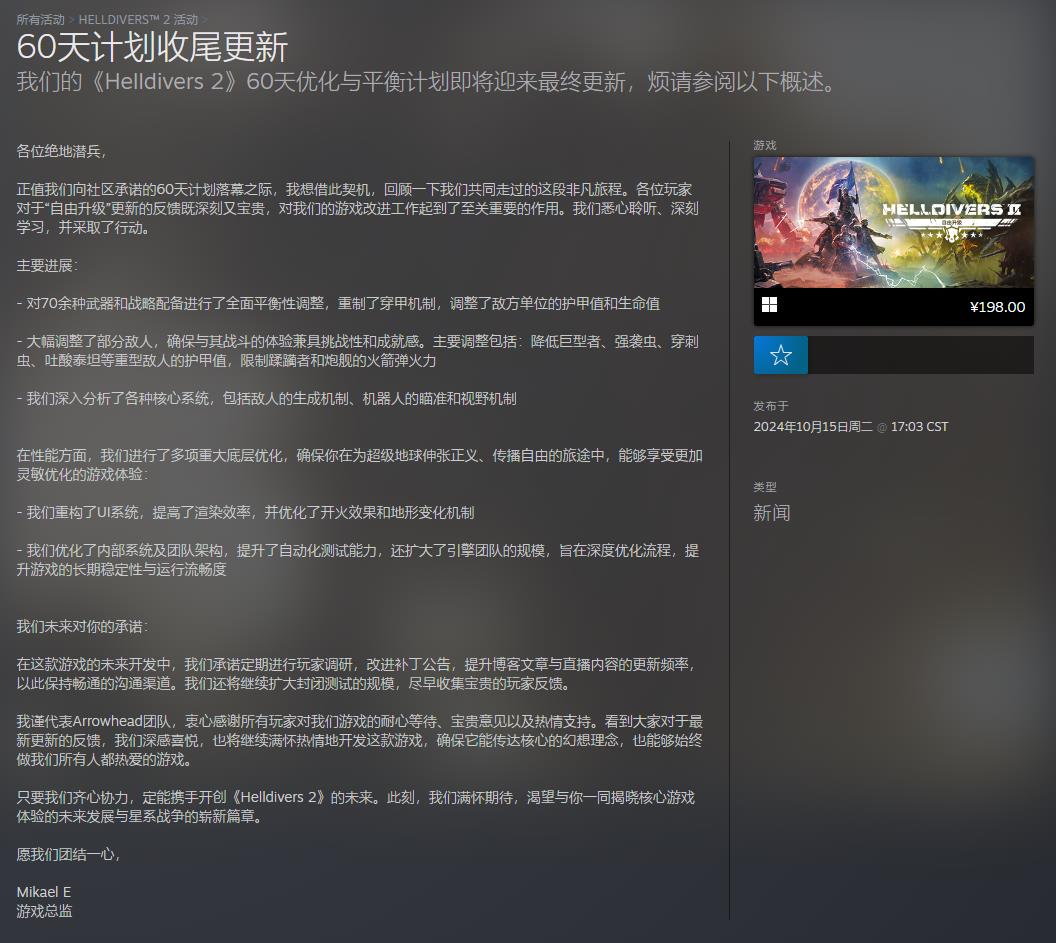Toggle following this game via the star button
This screenshot has height=943, width=1056.
pos(780,354)
